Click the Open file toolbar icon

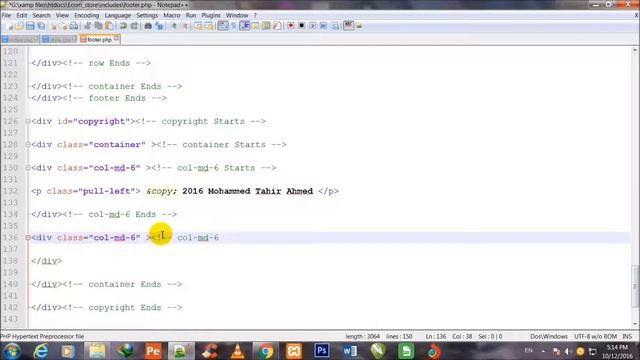pos(20,26)
